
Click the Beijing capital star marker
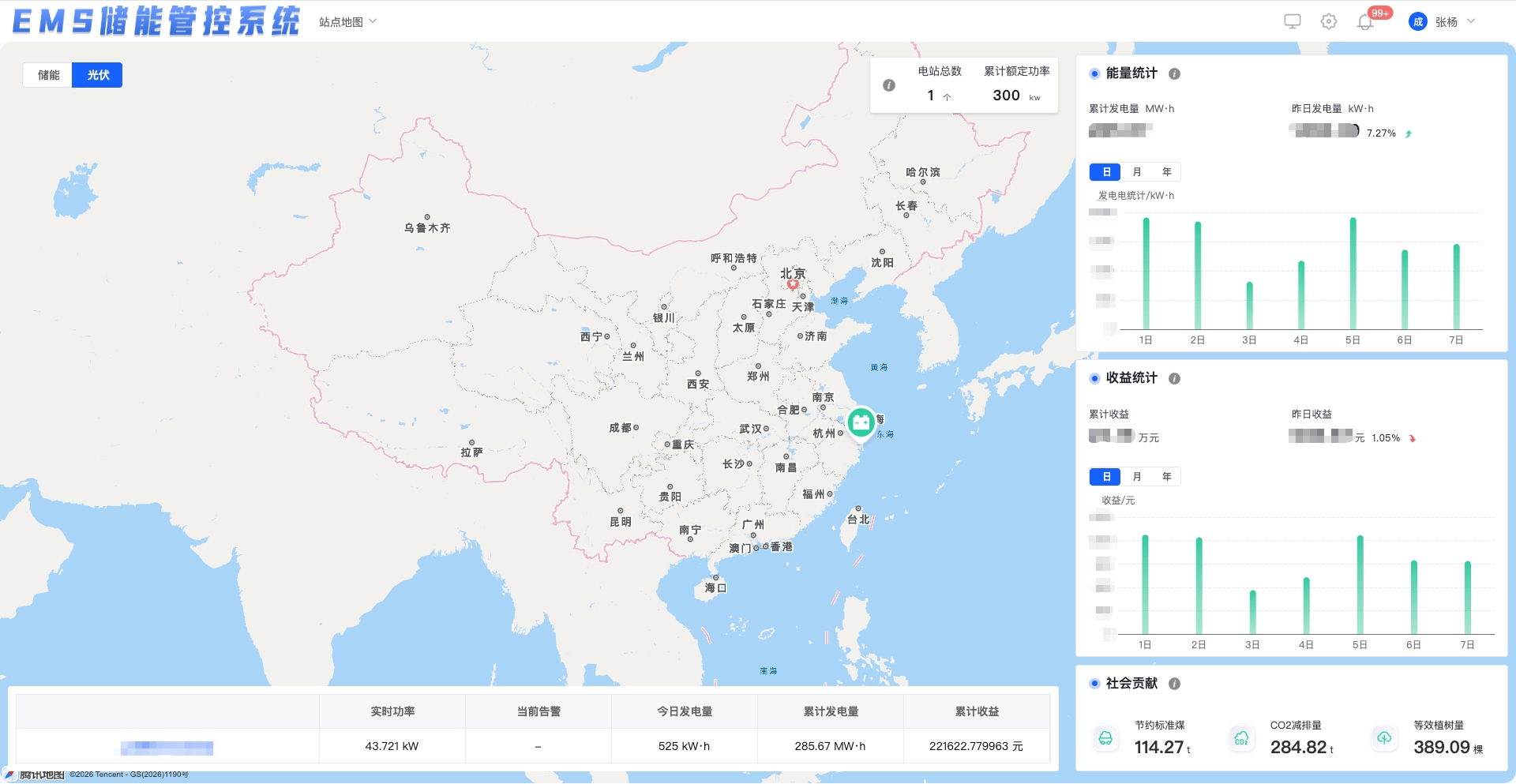[793, 284]
